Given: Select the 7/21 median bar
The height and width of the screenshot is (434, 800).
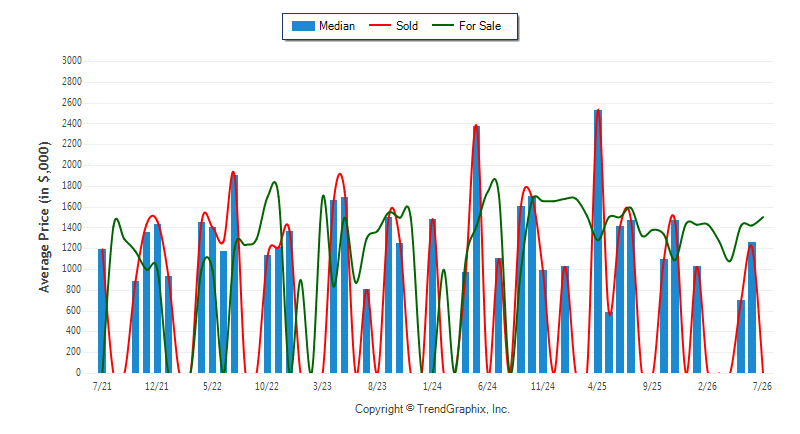Looking at the screenshot, I should (102, 311).
